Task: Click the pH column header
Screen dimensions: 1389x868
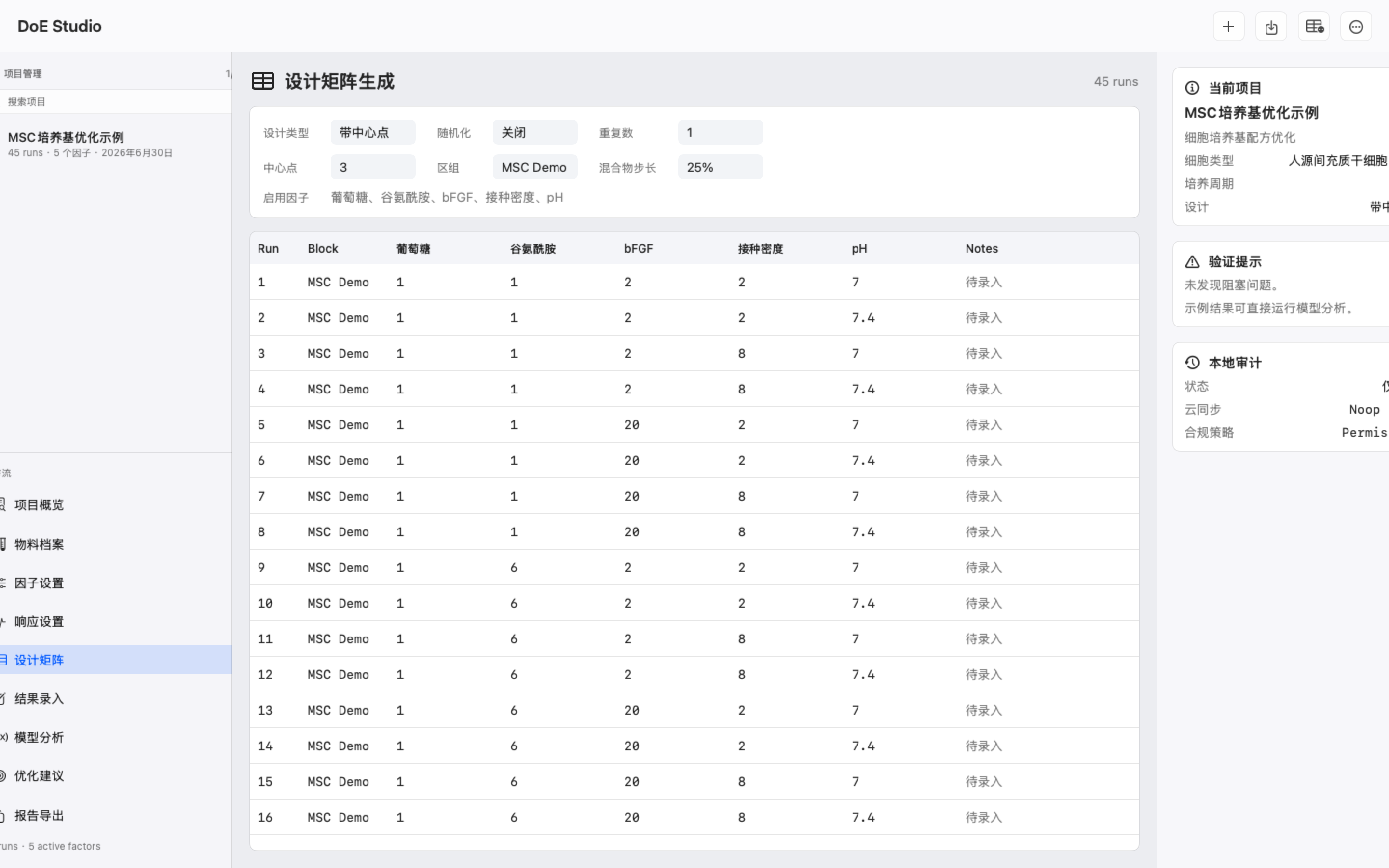Action: pyautogui.click(x=859, y=248)
